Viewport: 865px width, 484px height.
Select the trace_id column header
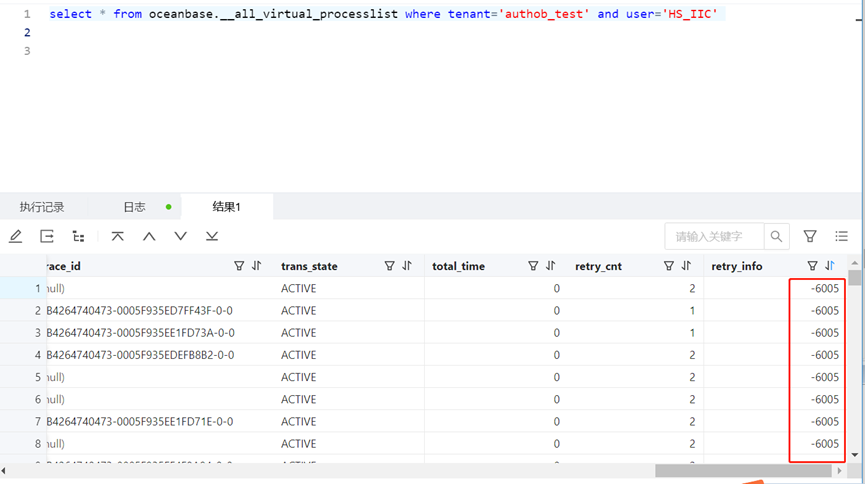tap(63, 266)
